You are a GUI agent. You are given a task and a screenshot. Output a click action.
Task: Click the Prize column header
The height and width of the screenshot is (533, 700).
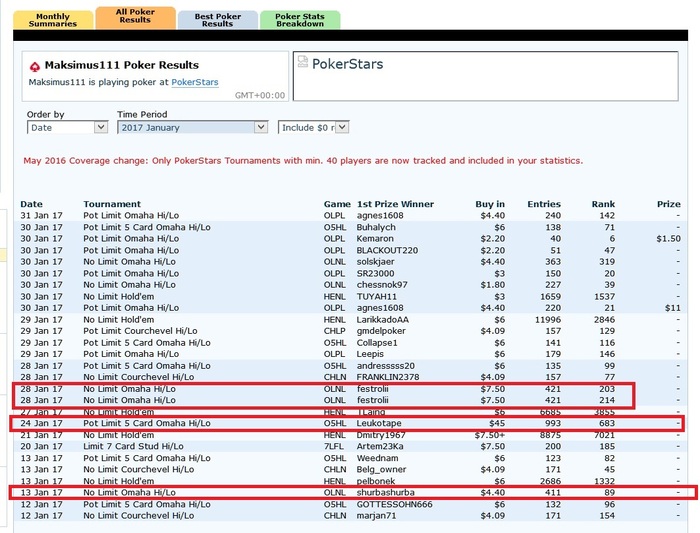click(668, 204)
